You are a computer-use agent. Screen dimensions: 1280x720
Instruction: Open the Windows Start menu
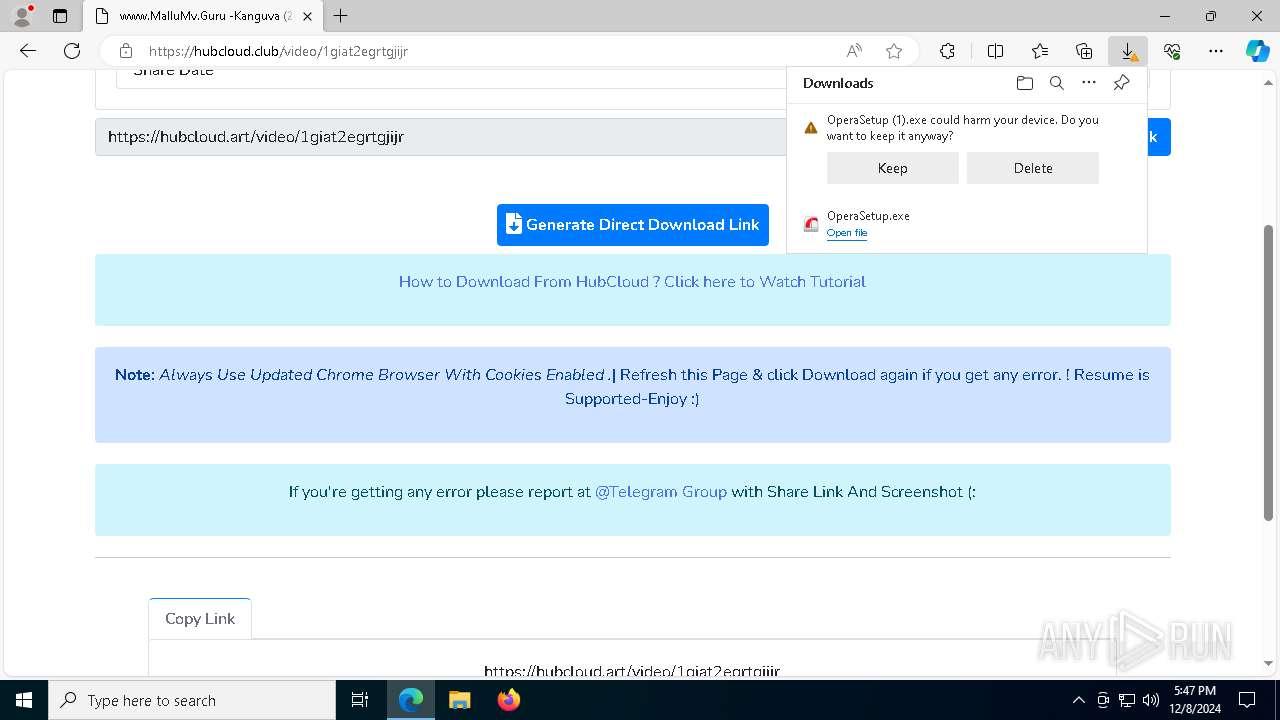pos(24,700)
